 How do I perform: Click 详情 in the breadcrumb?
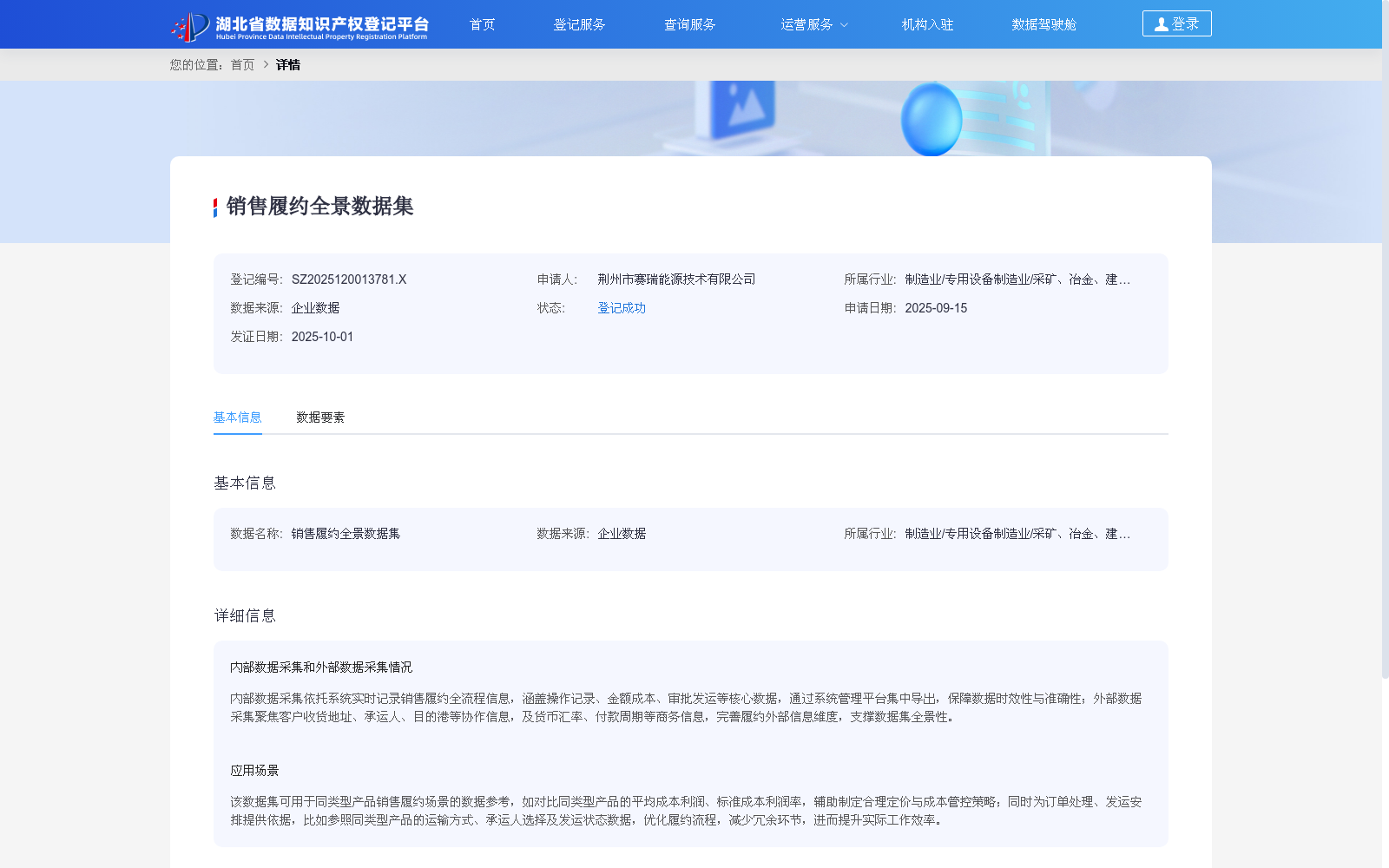tap(287, 65)
